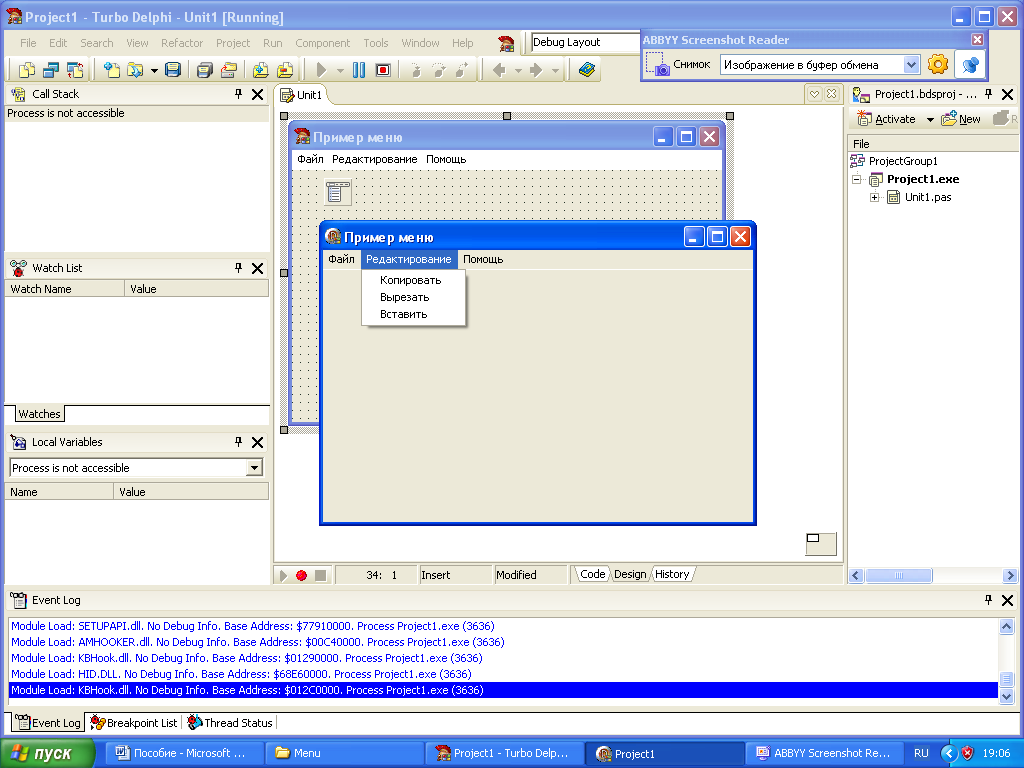Click the Program Reset stop icon
Image resolution: width=1024 pixels, height=768 pixels.
point(383,69)
